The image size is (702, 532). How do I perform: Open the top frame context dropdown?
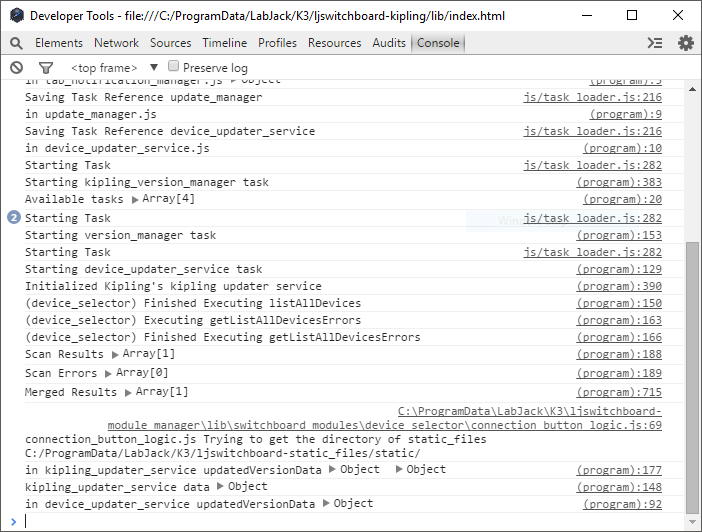tap(110, 67)
